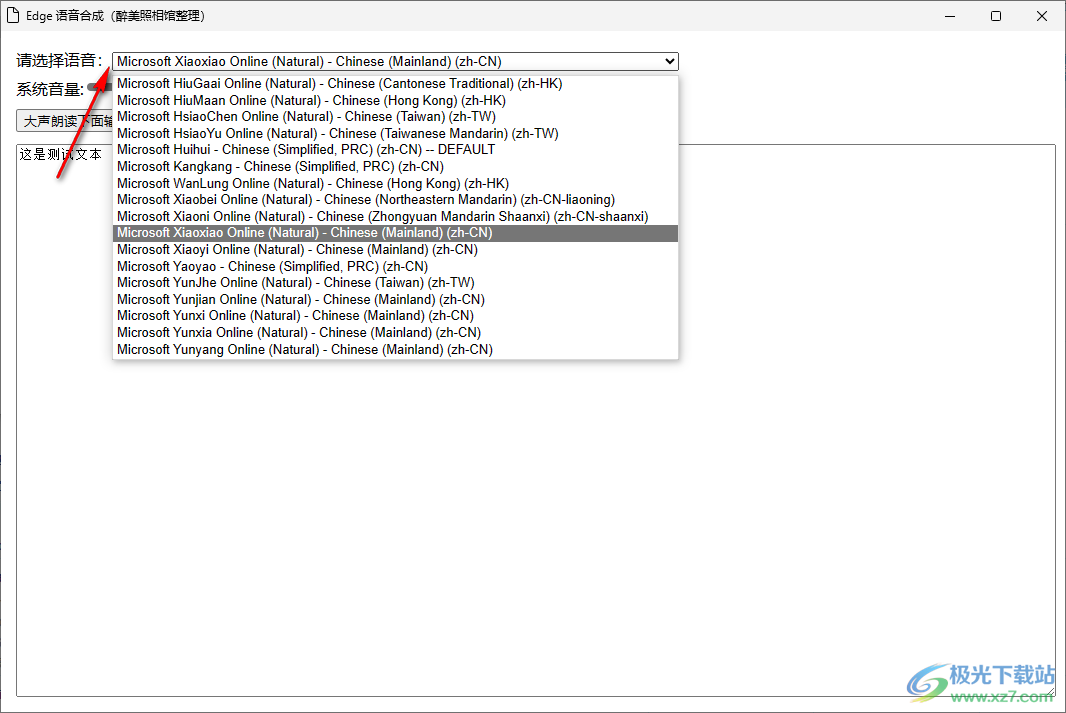Pick Microsoft Xiaoyi Online Mainland voice
1066x713 pixels.
[395, 249]
